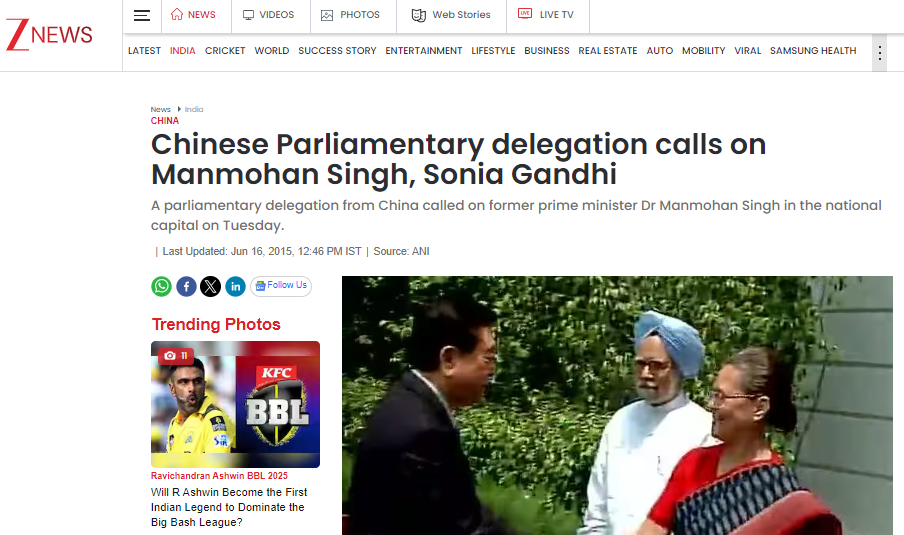Share article on Facebook icon

tap(186, 287)
